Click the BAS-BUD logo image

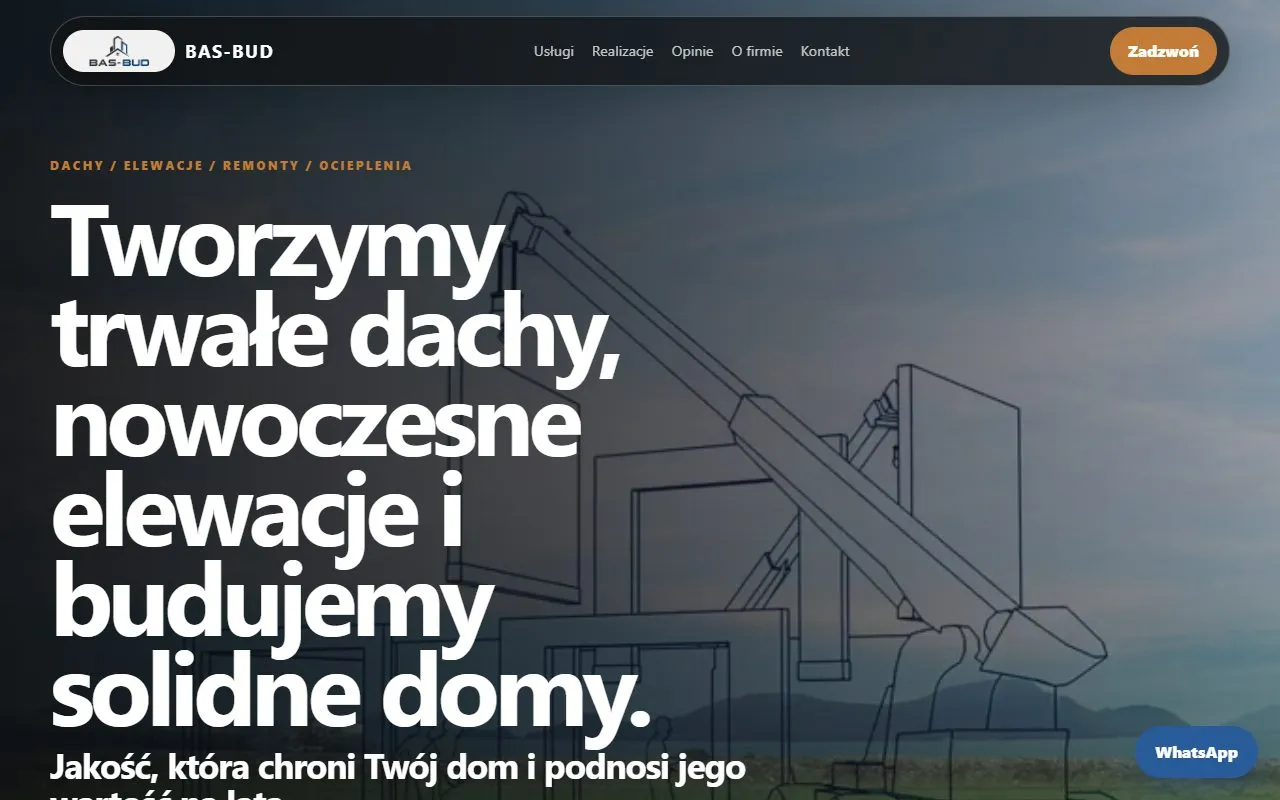pos(119,51)
